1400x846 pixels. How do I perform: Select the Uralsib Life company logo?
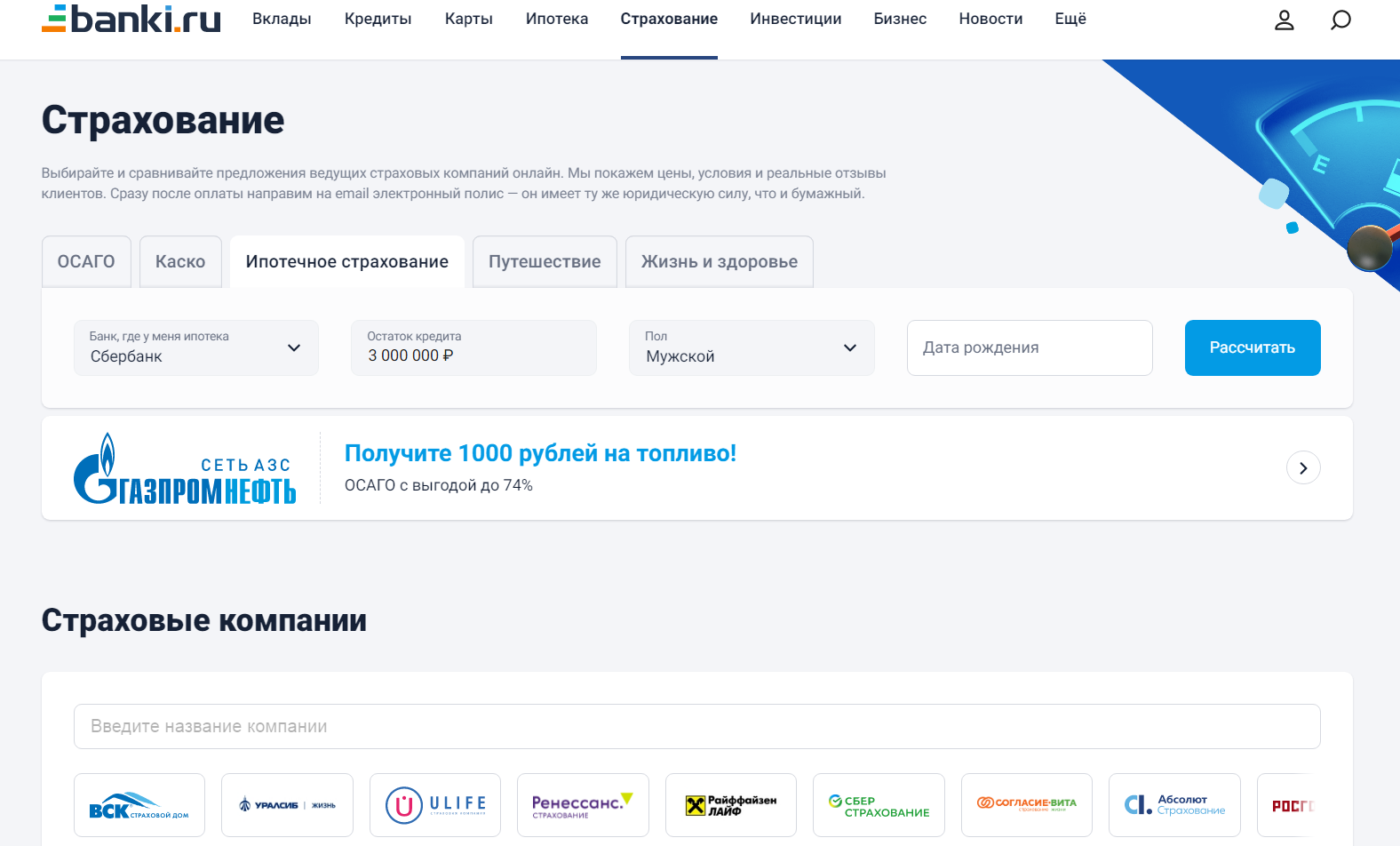click(287, 805)
